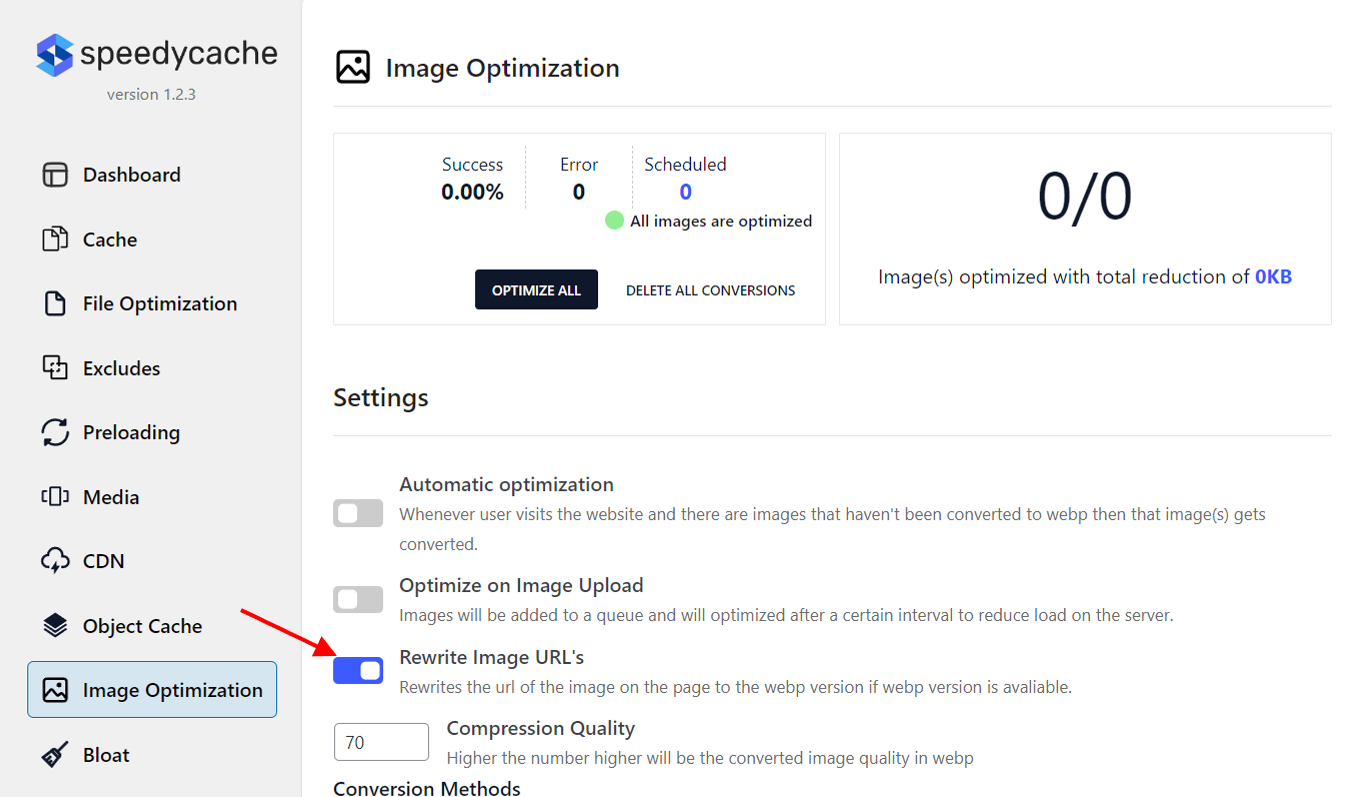
Task: Click the Image Optimization page title
Action: click(503, 68)
